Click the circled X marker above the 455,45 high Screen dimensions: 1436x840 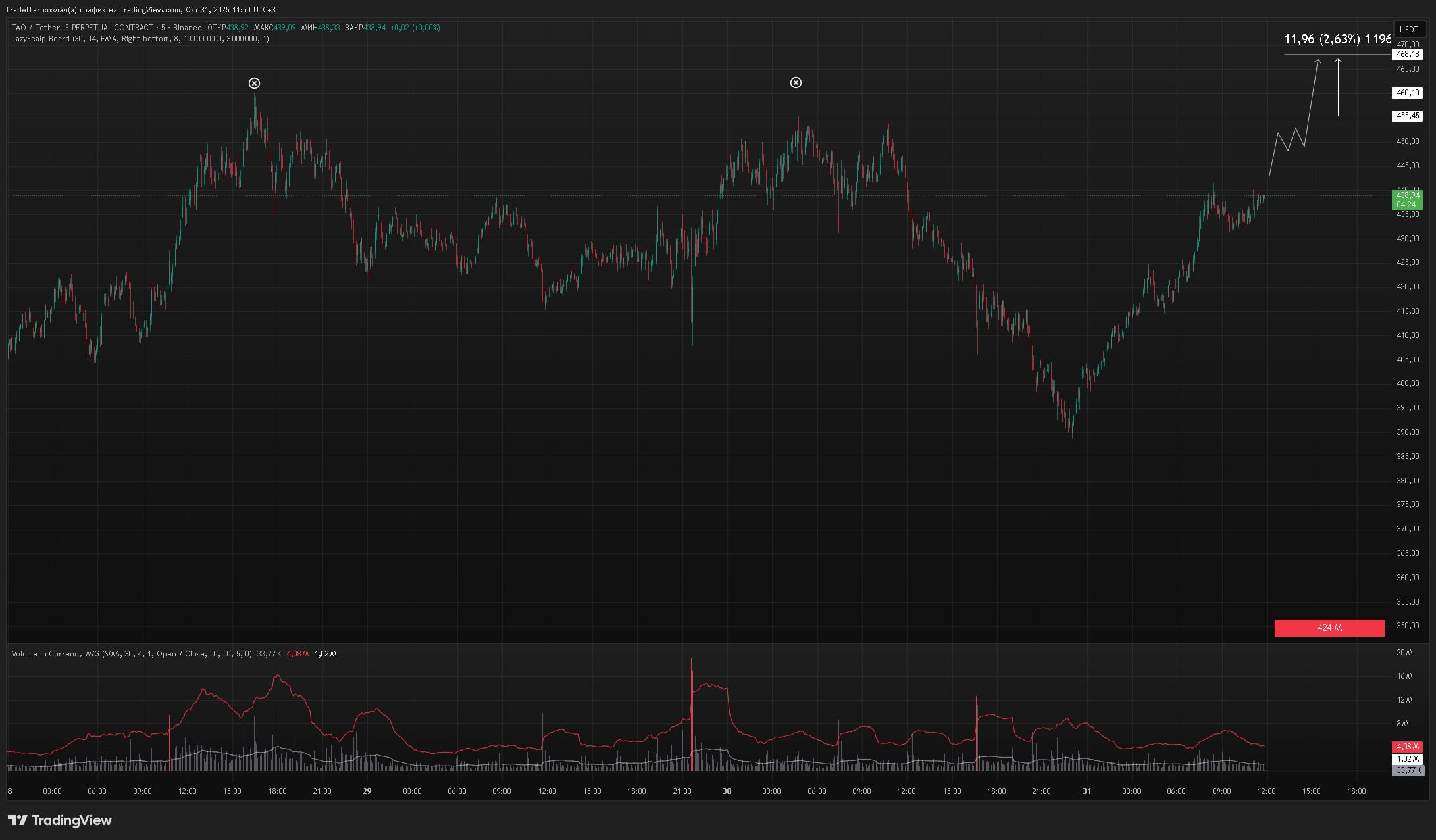(x=796, y=83)
